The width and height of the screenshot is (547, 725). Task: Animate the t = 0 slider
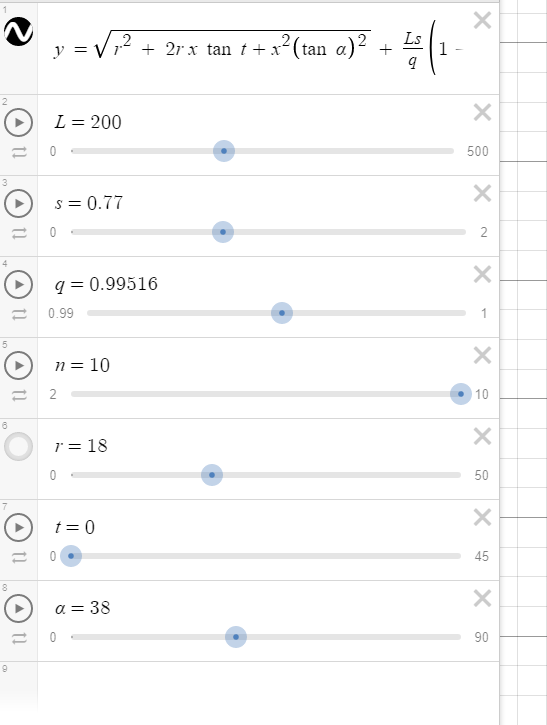pos(18,528)
